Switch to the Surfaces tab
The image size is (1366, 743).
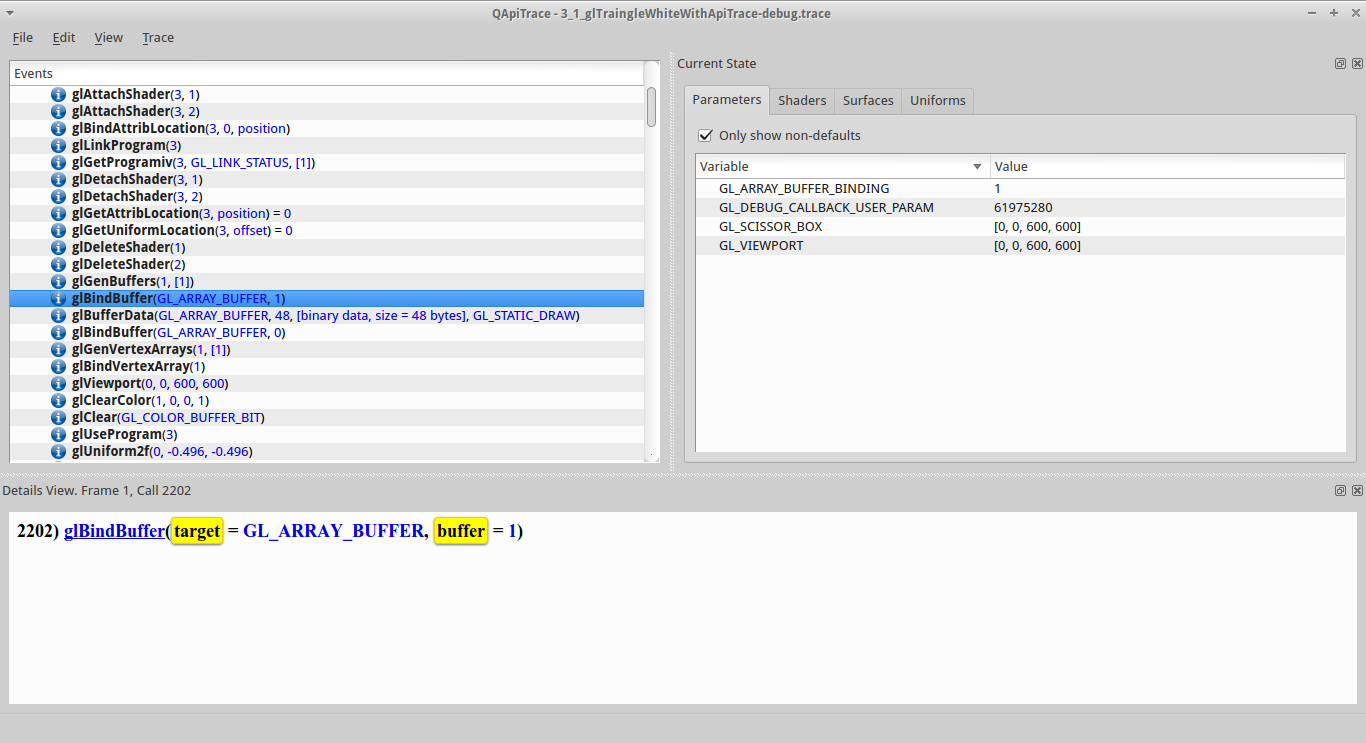868,100
